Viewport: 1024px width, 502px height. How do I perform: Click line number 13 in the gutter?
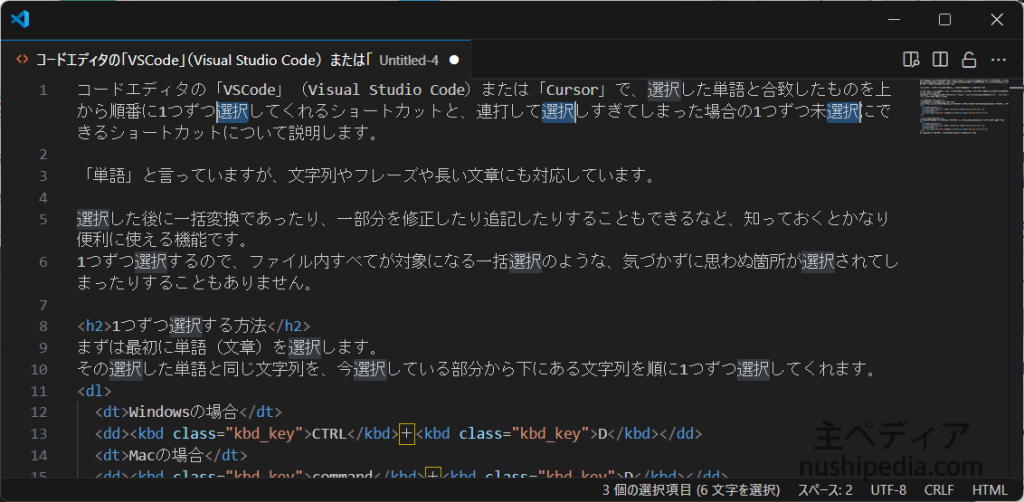(39, 434)
